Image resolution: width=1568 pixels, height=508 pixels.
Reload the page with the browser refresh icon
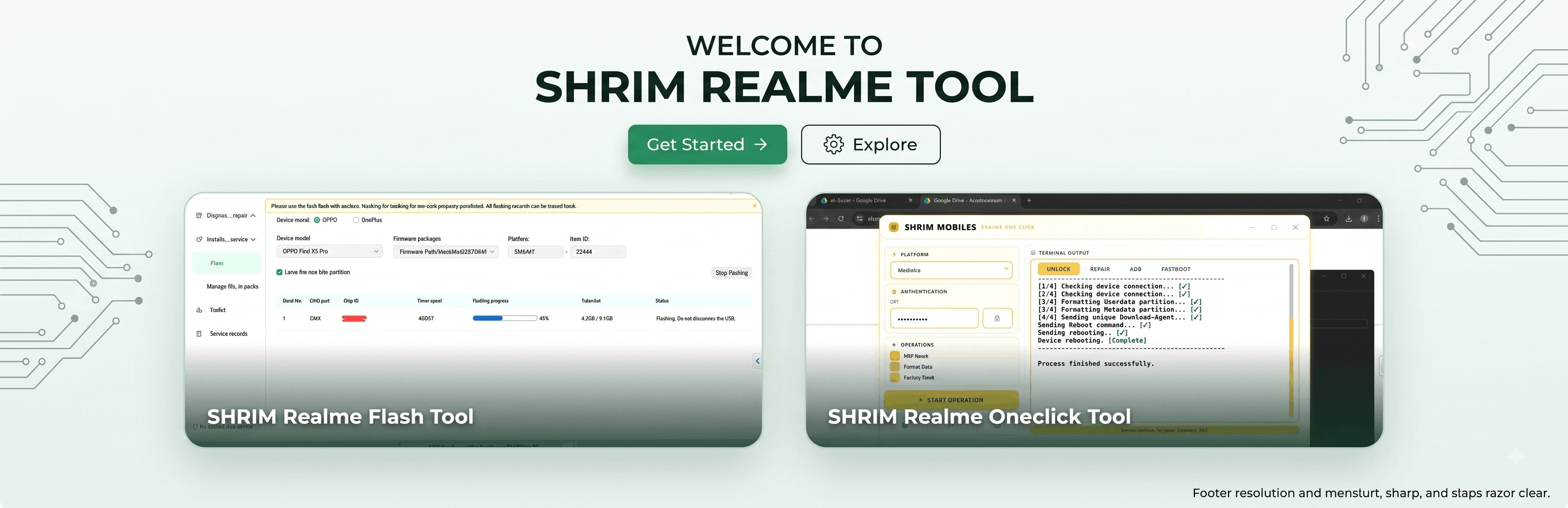coord(841,218)
